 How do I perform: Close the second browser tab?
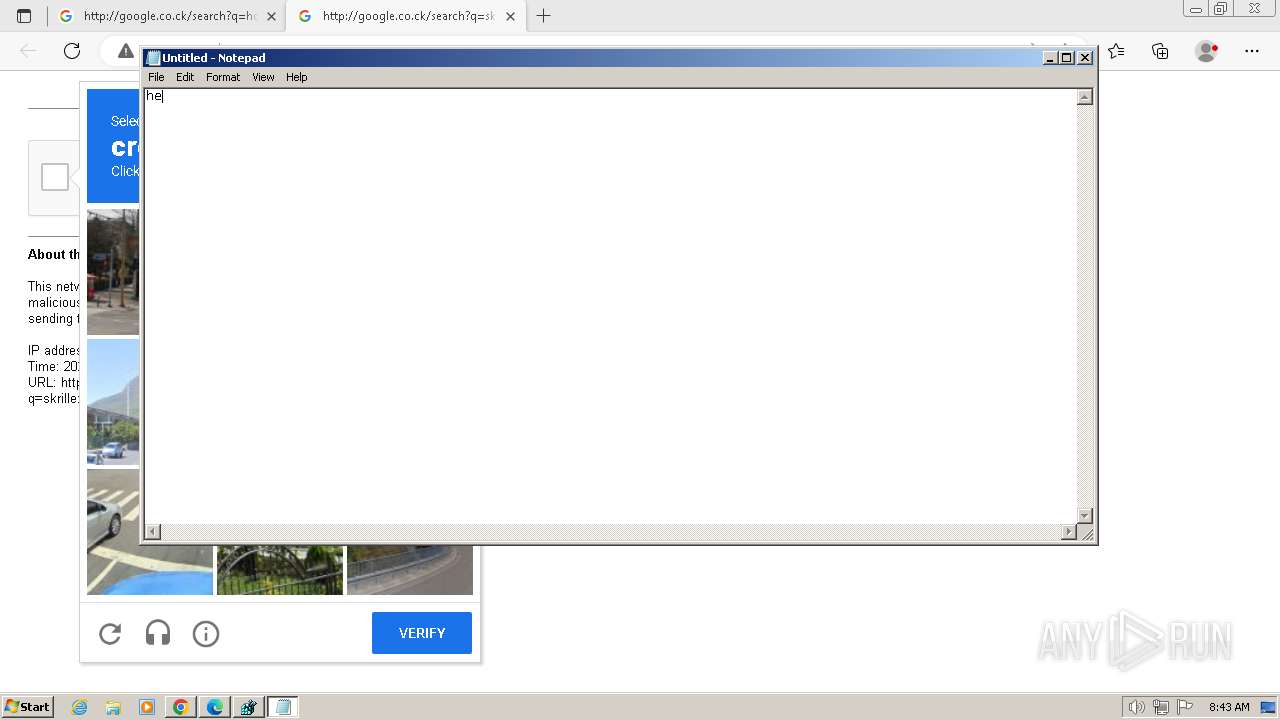click(x=510, y=16)
